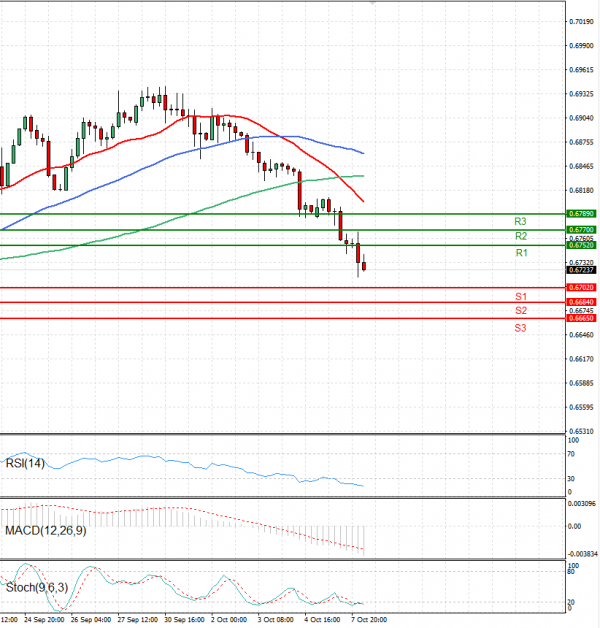Click the 0.65595 price axis value
The image size is (600, 628).
pyautogui.click(x=581, y=407)
